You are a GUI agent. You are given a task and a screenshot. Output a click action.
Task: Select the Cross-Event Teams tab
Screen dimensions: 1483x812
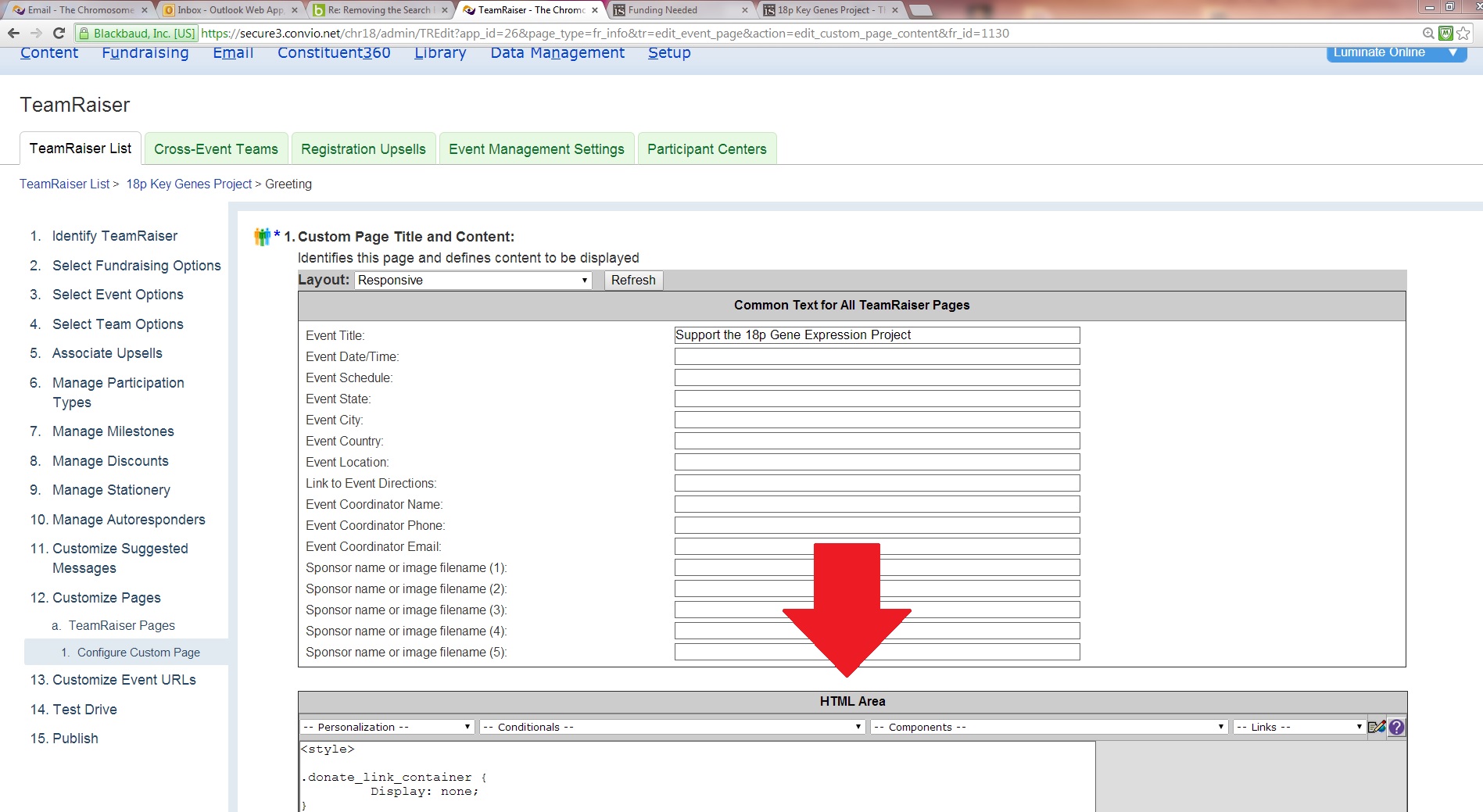click(216, 149)
